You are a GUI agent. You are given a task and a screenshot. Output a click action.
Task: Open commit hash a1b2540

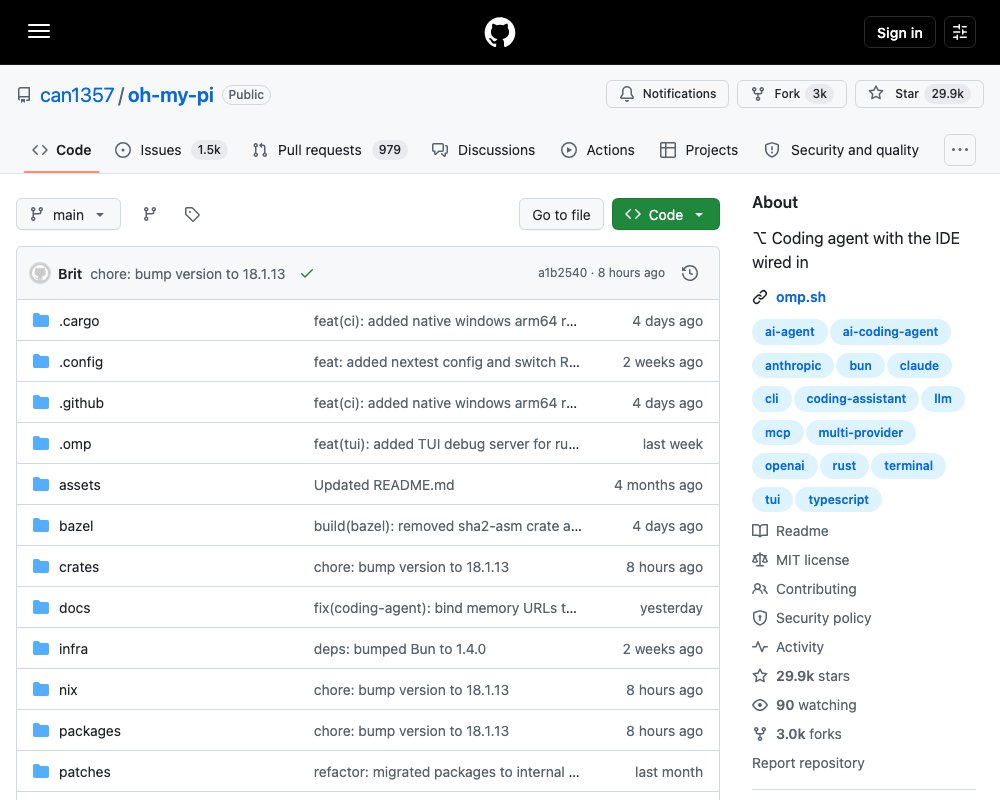(x=562, y=272)
